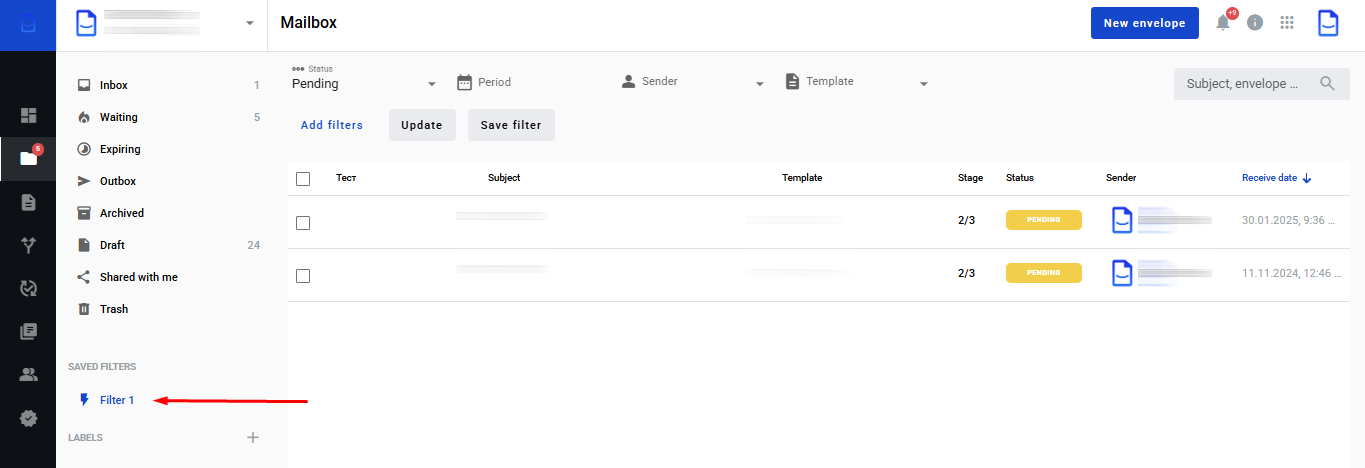The image size is (1365, 468).
Task: Click the Template column header
Action: point(802,178)
